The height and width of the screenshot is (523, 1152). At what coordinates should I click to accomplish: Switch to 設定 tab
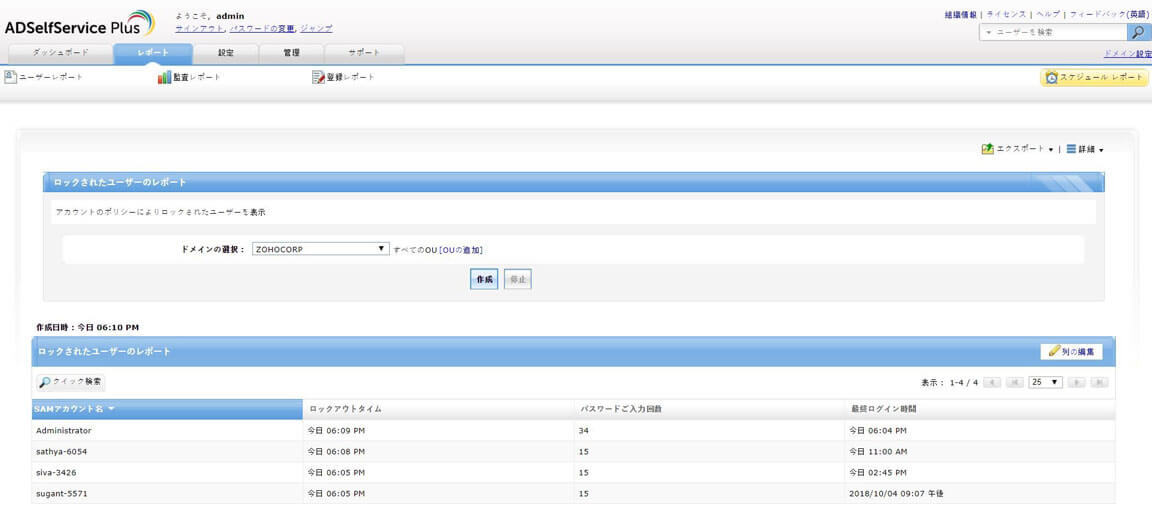coord(226,53)
